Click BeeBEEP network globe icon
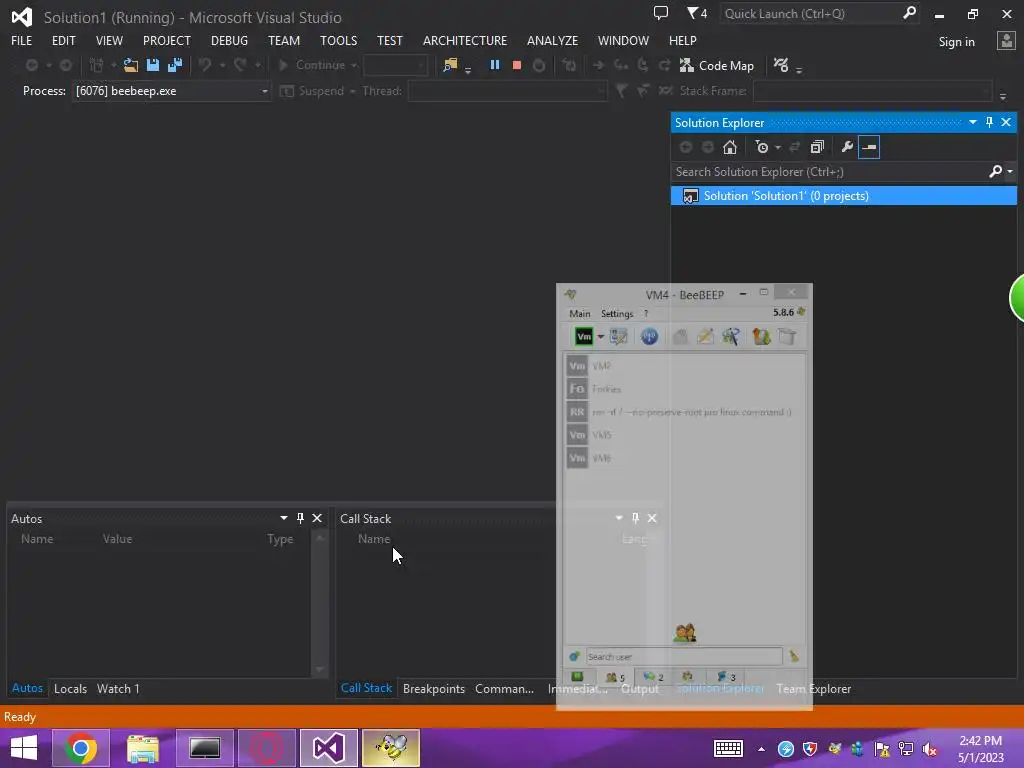Screen dimensions: 1024x768 point(649,337)
